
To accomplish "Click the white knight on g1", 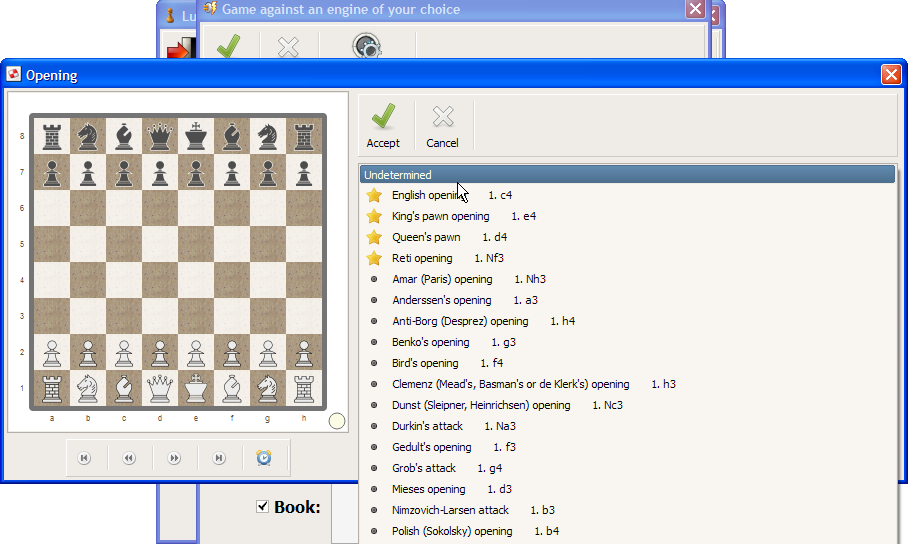I will pos(268,388).
